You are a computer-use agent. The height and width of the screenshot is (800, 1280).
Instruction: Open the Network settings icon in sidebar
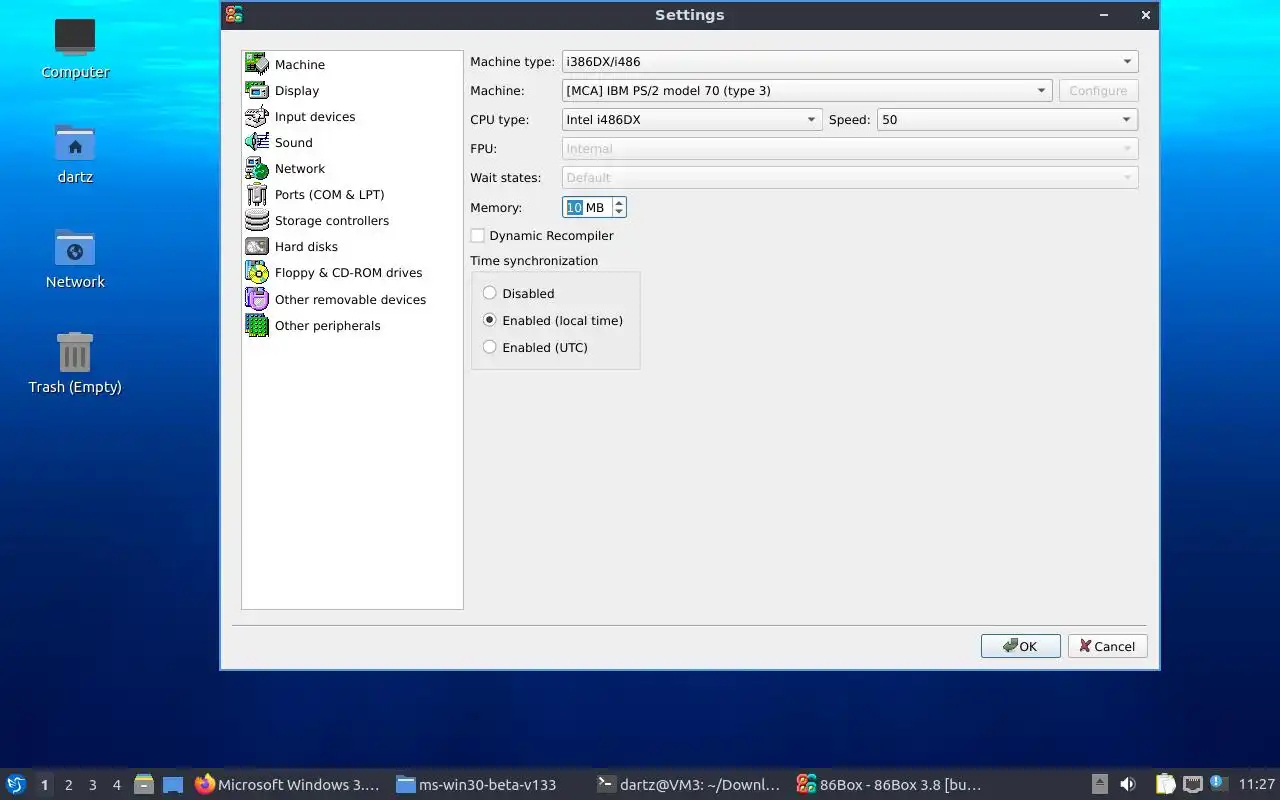pyautogui.click(x=257, y=168)
